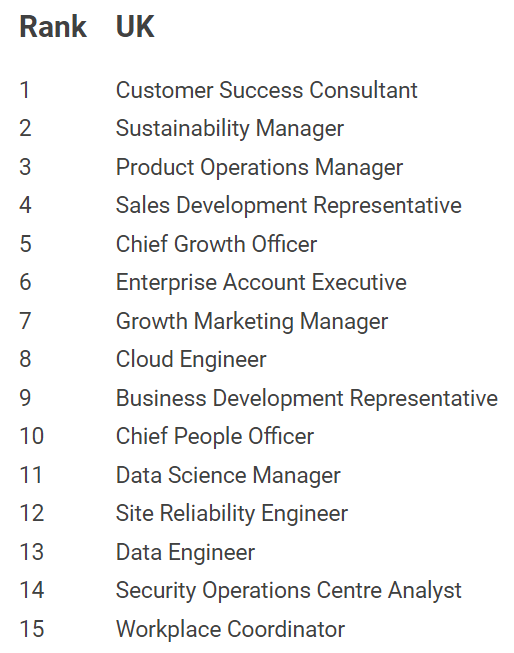This screenshot has height=653, width=514.
Task: Click rank number 10
Action: [x=32, y=436]
